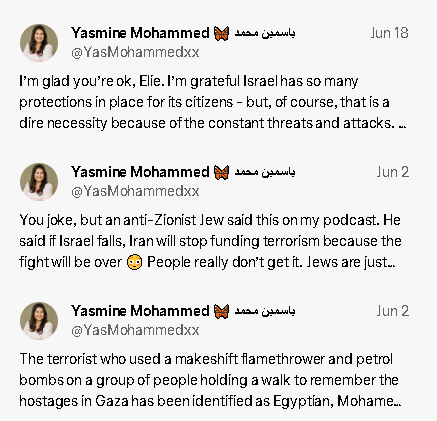Open Yasmine Mohammed name on first tweet
437x421 pixels.
click(x=140, y=33)
